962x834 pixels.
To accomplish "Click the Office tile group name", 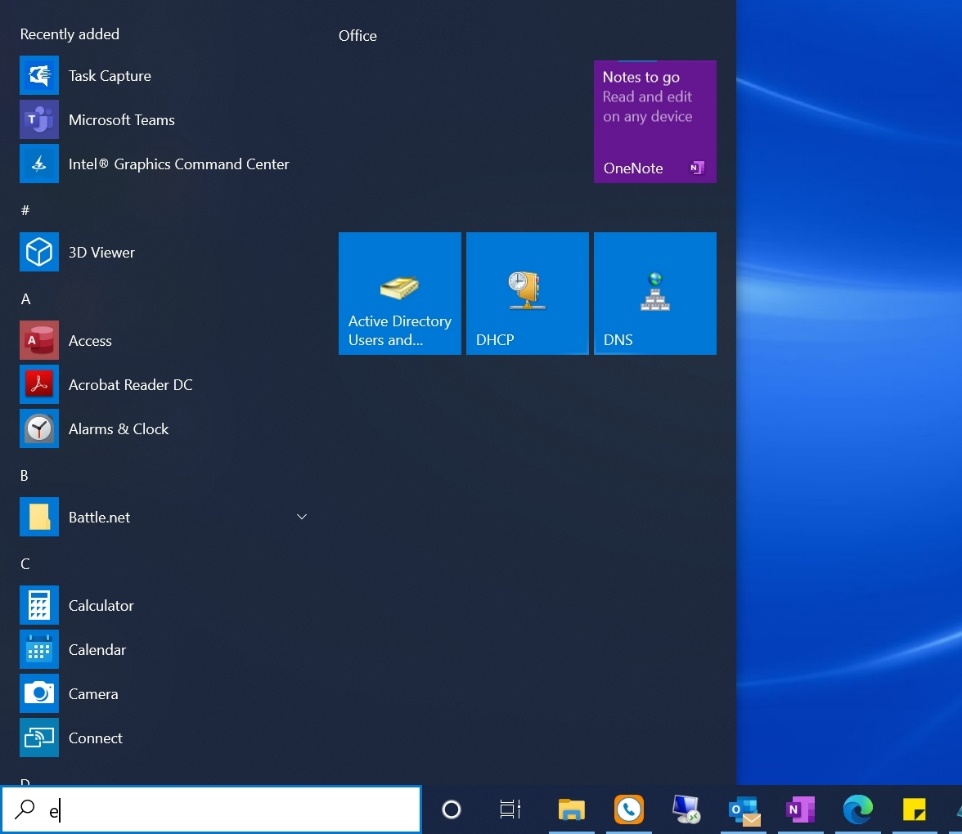I will [358, 36].
